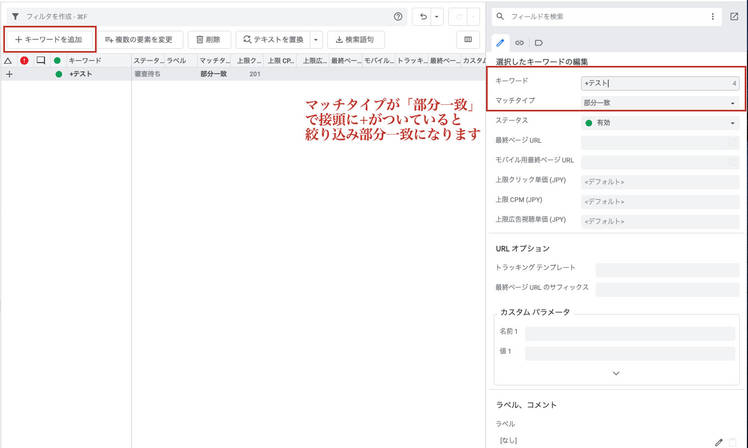Click the キーワードを追加 button
This screenshot has height=448, width=748.
click(49, 40)
